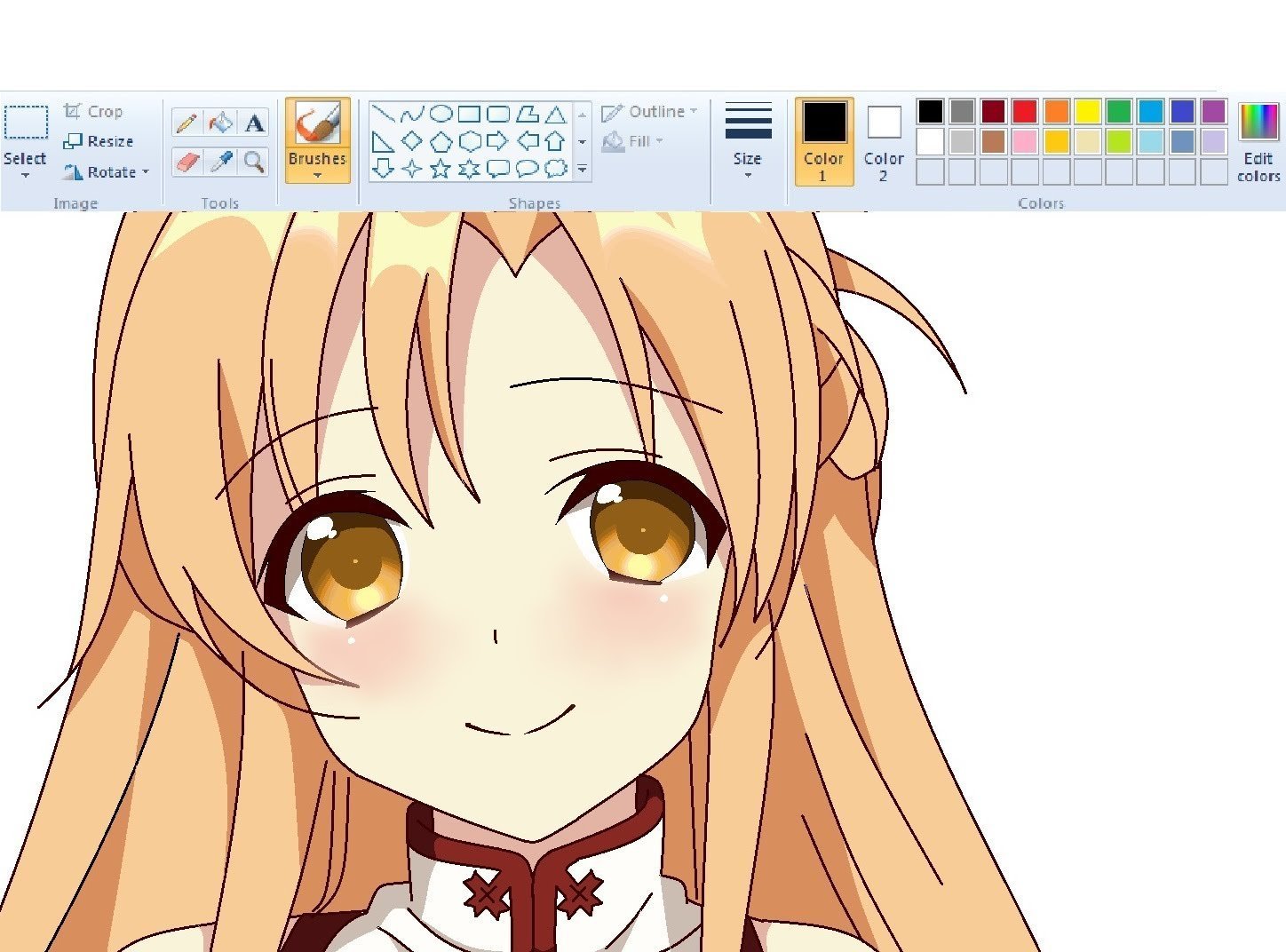Choose the Fill with color bucket tool
Screen dimensions: 1286x952
[x=220, y=123]
